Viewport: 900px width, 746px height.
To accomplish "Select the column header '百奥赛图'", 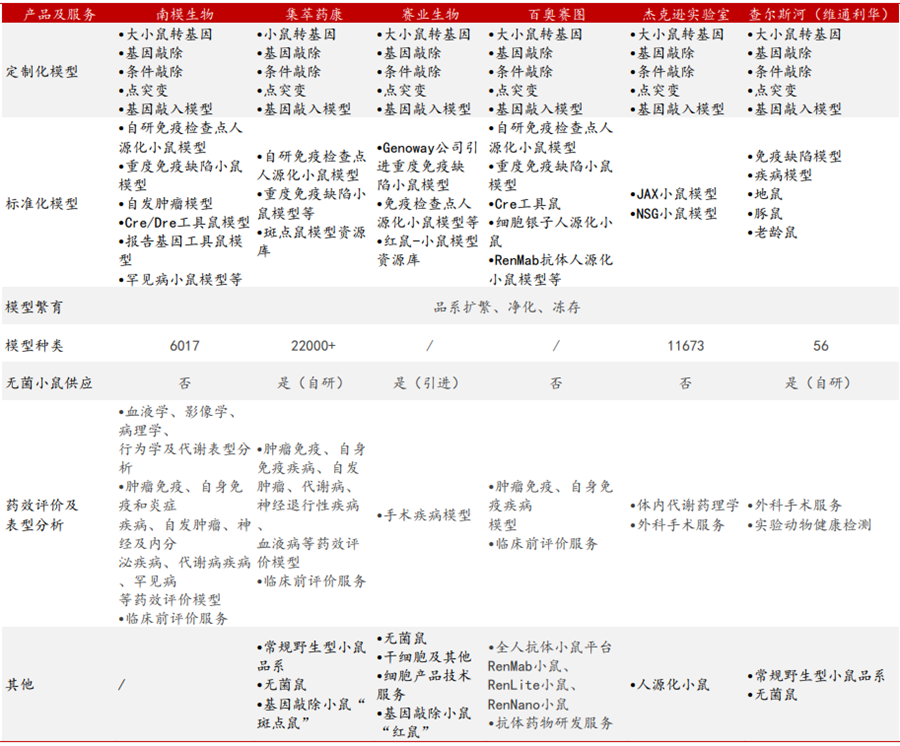I will tap(557, 14).
